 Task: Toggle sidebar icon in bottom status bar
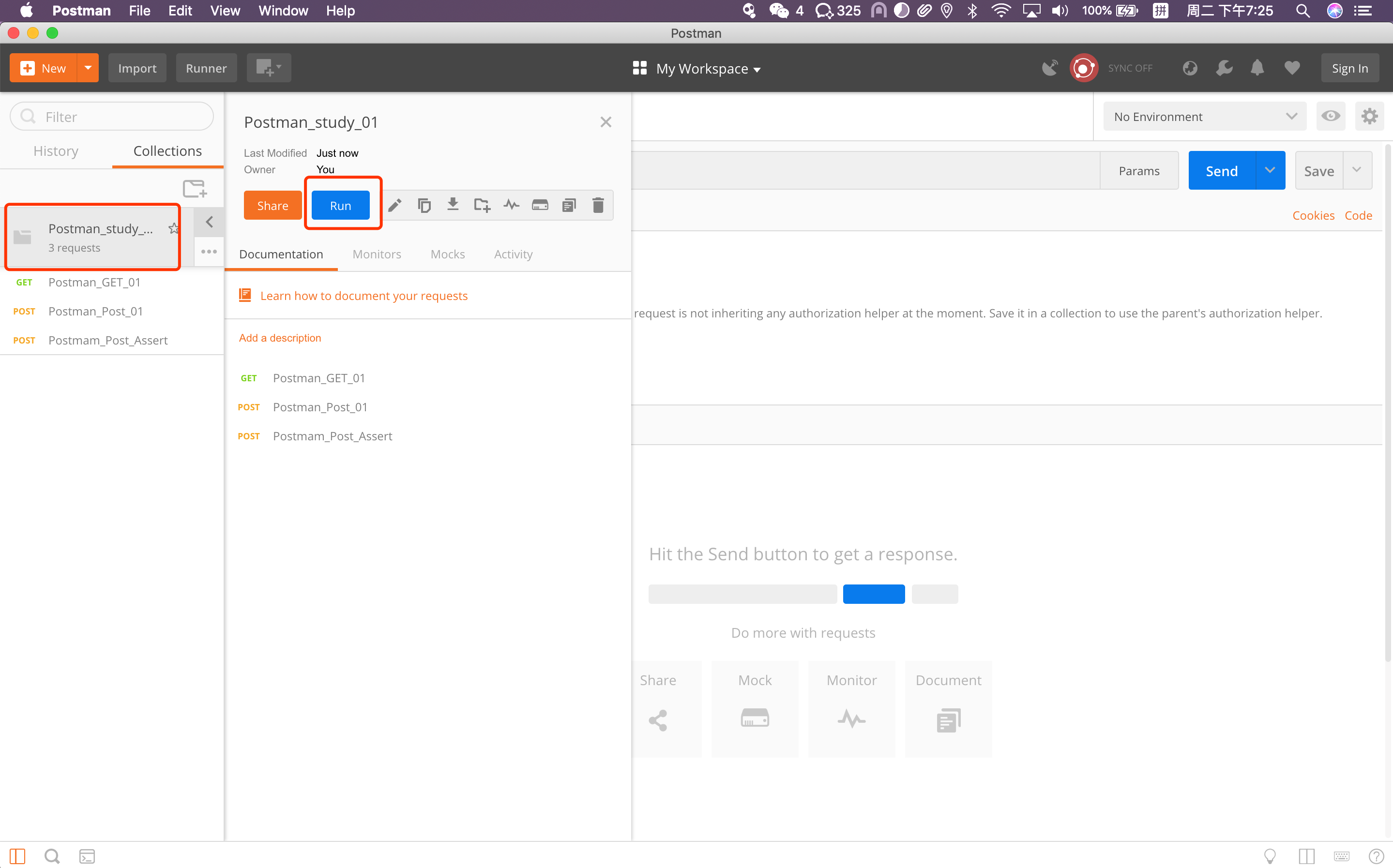tap(17, 856)
